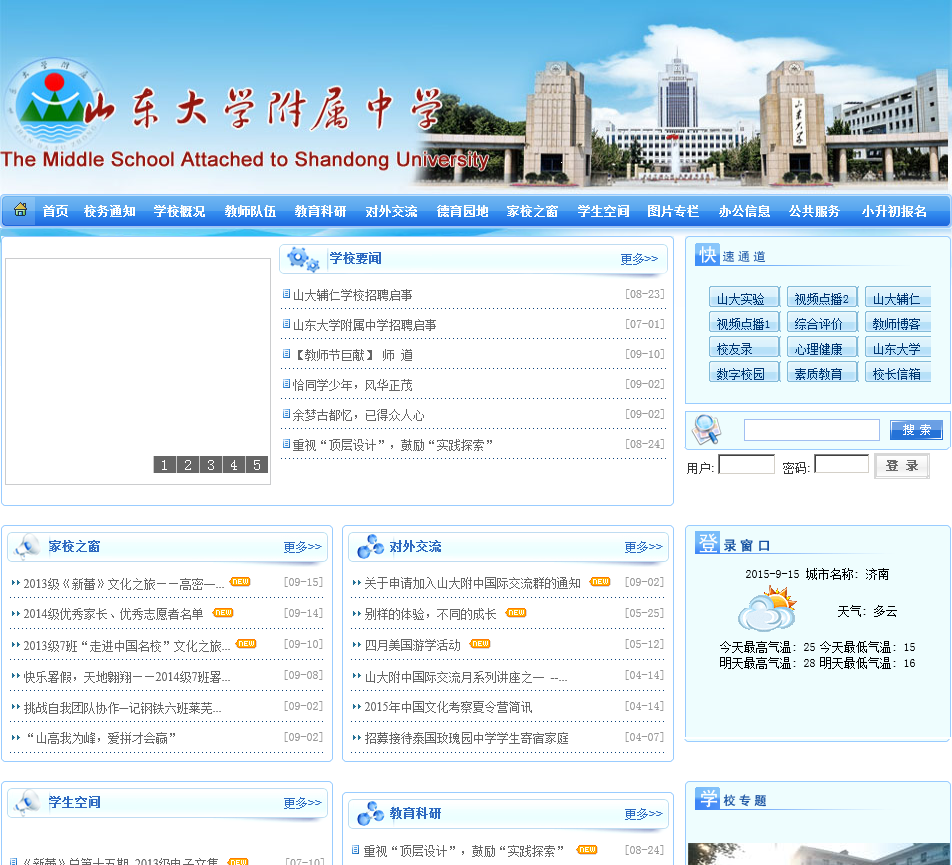Screen dimensions: 952x865
Task: Open 小升初报名 menu item
Action: tap(894, 211)
